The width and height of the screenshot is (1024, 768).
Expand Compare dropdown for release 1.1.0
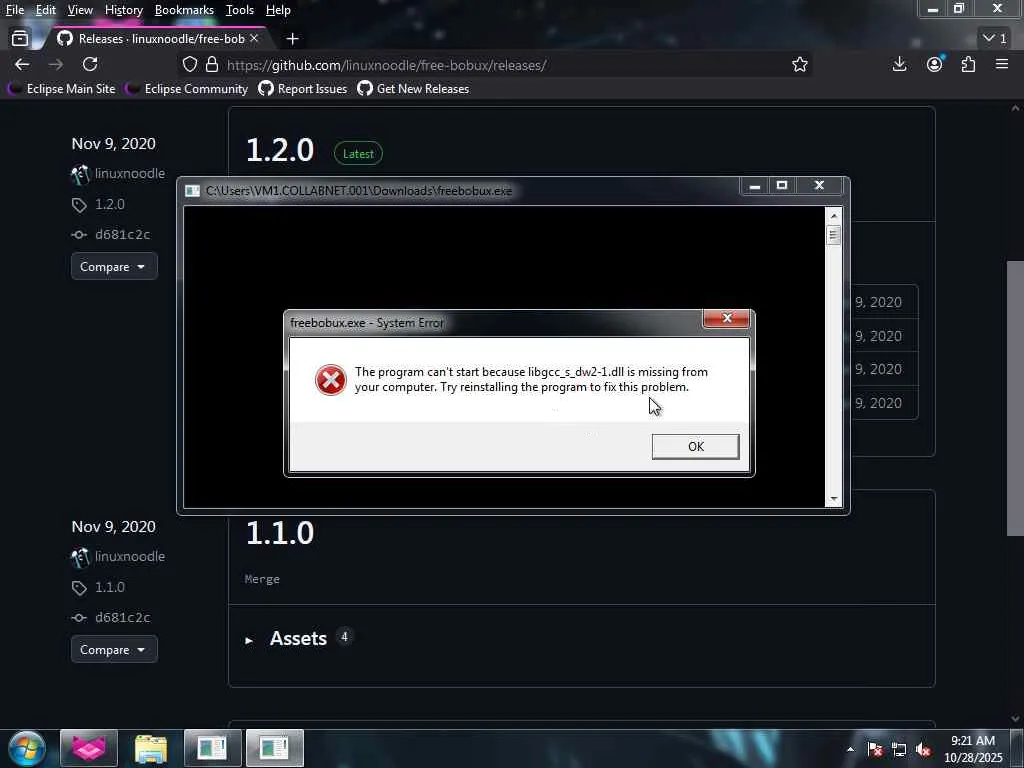click(114, 649)
